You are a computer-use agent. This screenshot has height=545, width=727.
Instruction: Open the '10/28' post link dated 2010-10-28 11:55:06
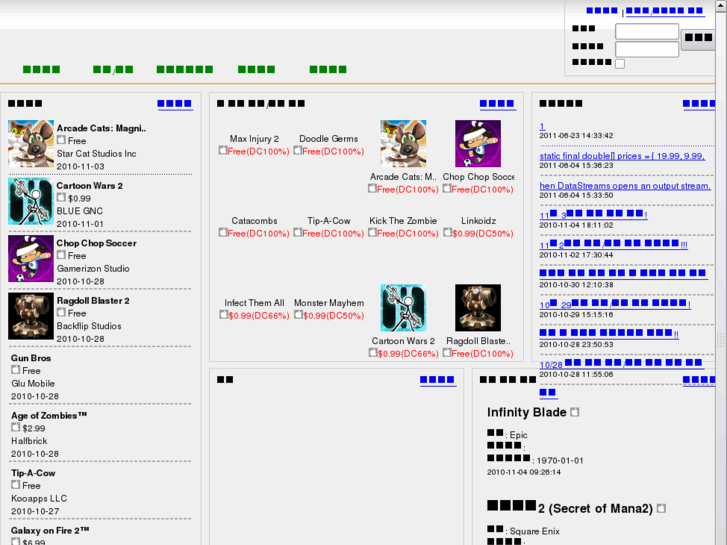621,364
